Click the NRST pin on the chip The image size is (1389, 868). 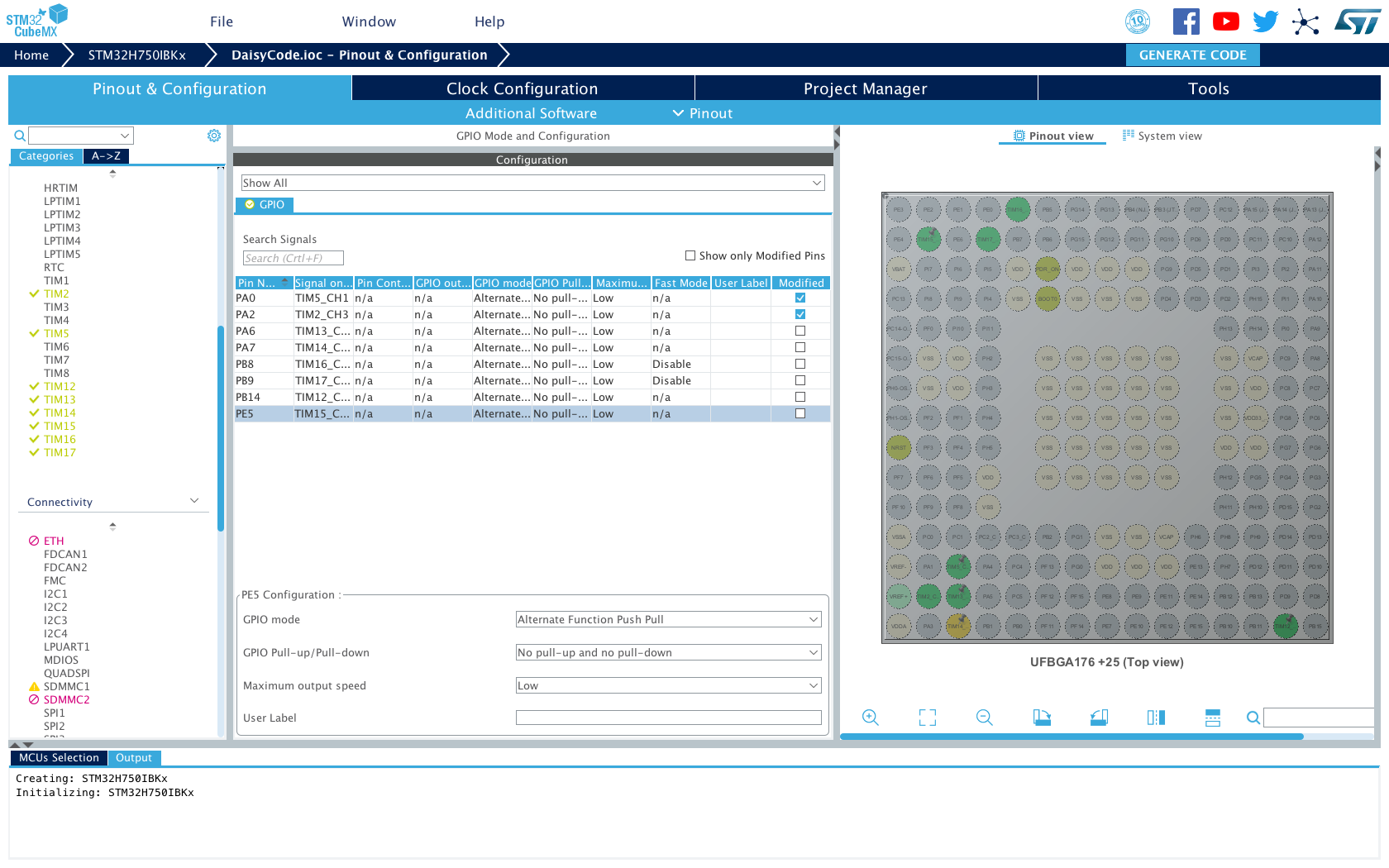coord(898,447)
